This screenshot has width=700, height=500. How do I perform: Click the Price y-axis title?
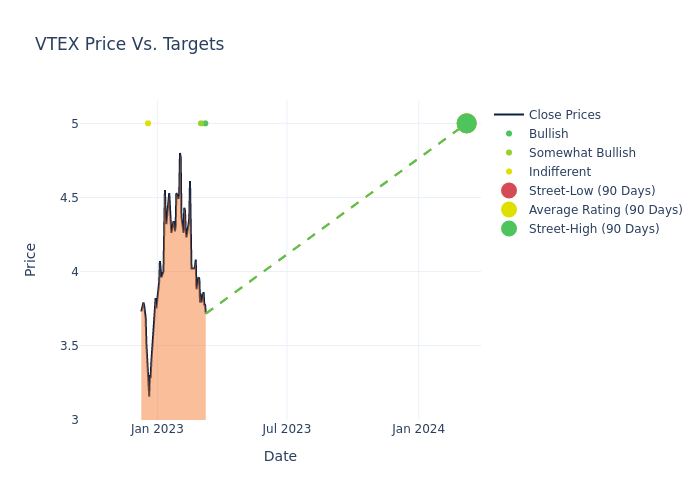tap(30, 259)
